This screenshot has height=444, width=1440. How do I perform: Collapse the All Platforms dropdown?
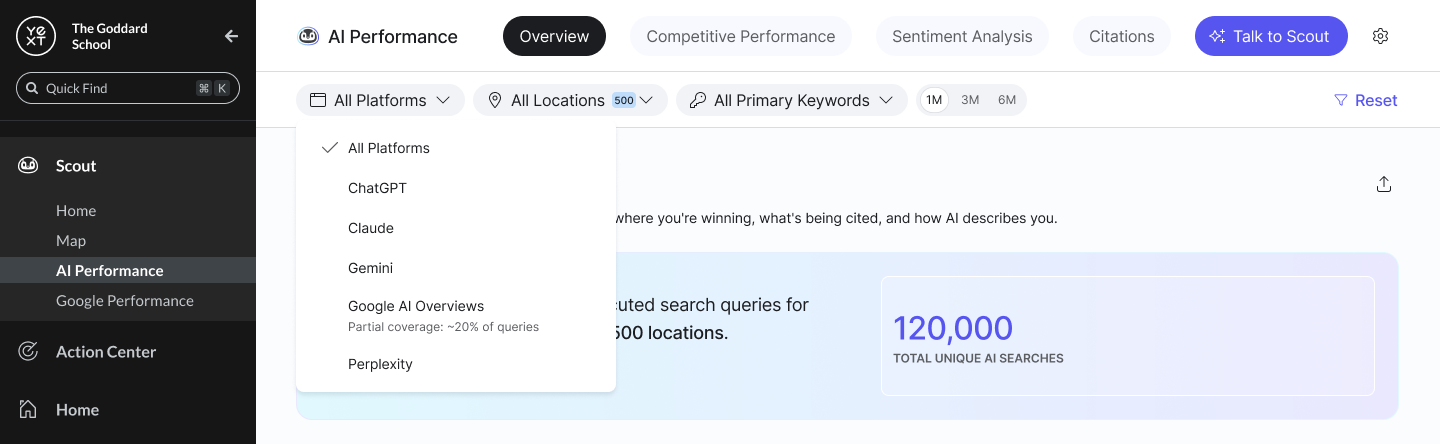point(380,100)
